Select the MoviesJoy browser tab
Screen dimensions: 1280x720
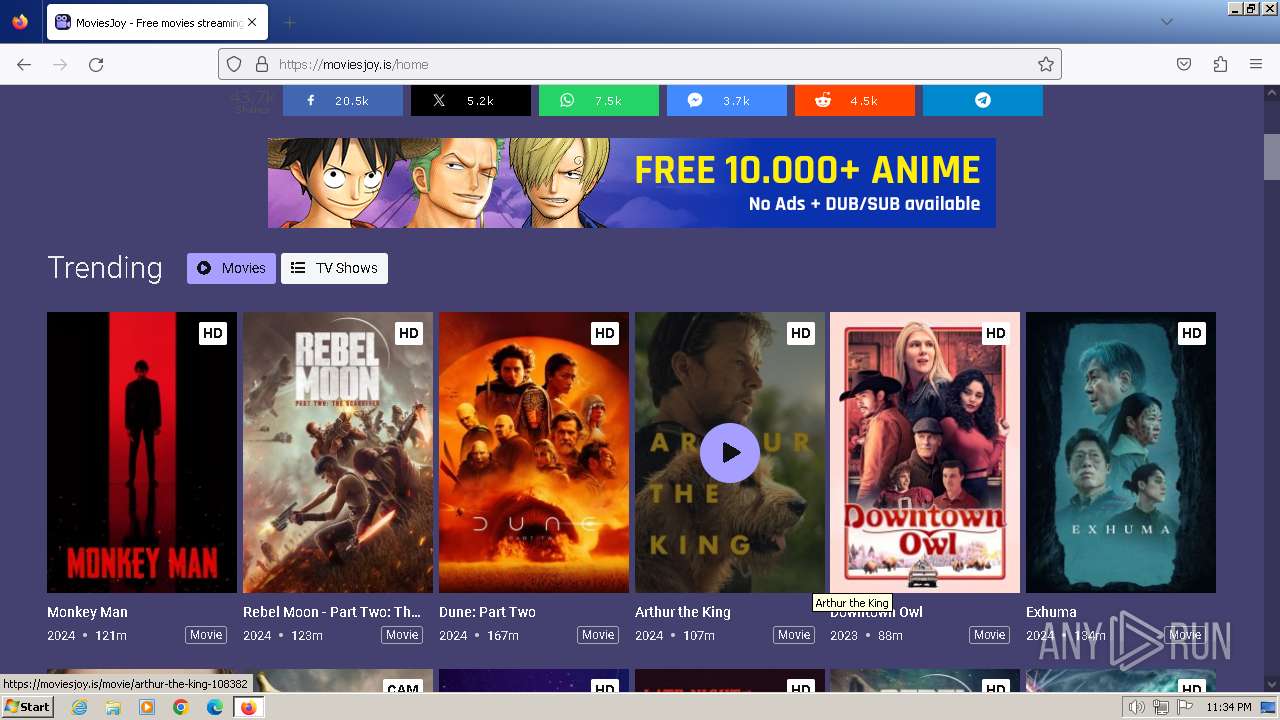156,22
